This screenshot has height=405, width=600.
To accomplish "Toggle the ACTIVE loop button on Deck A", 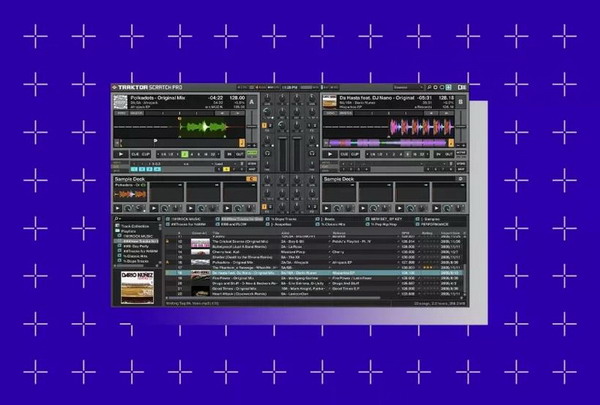I will (x=251, y=154).
